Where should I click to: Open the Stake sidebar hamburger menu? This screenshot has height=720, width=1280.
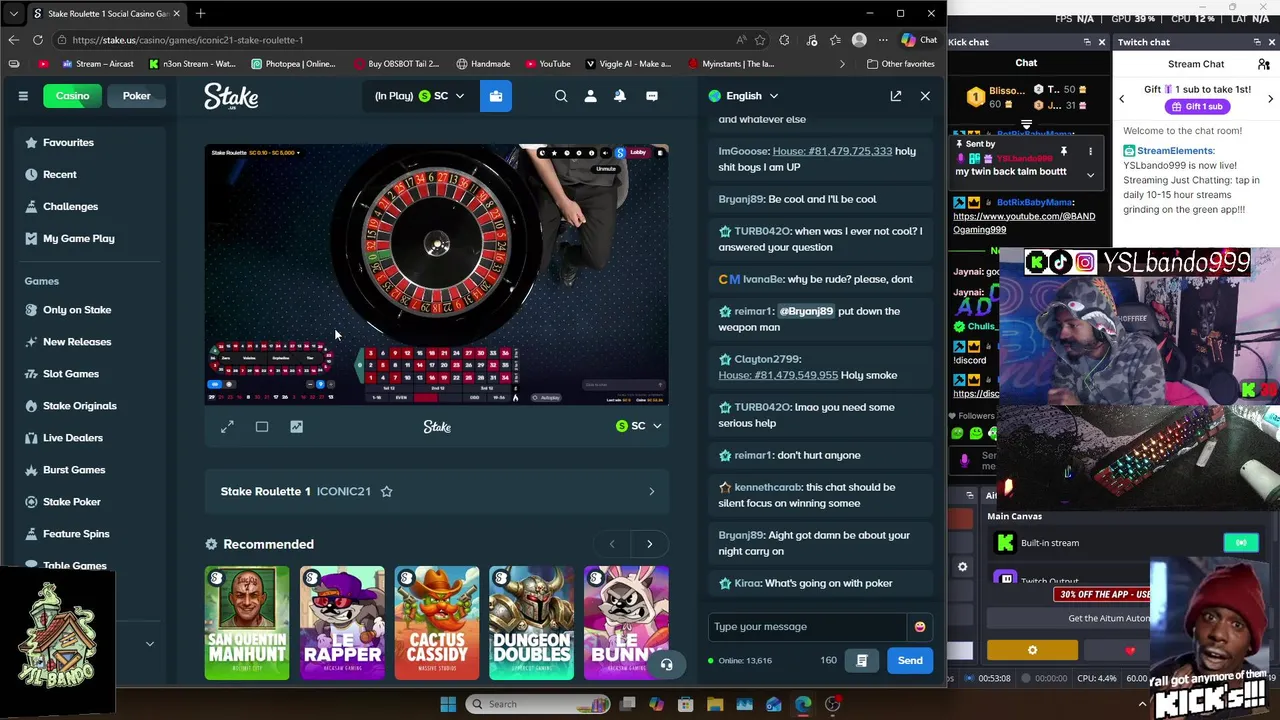coord(23,96)
